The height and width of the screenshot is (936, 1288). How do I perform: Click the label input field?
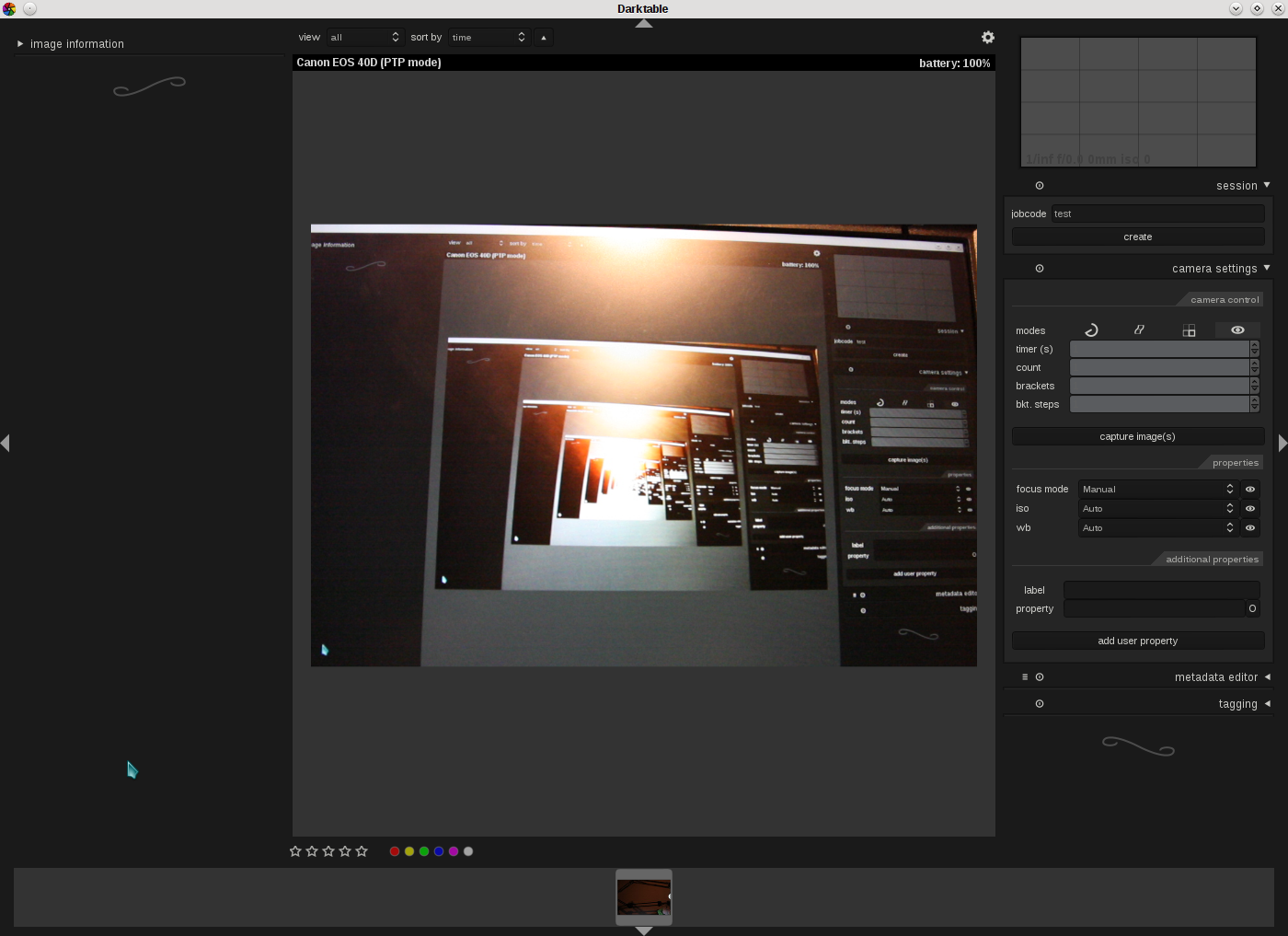(1162, 590)
